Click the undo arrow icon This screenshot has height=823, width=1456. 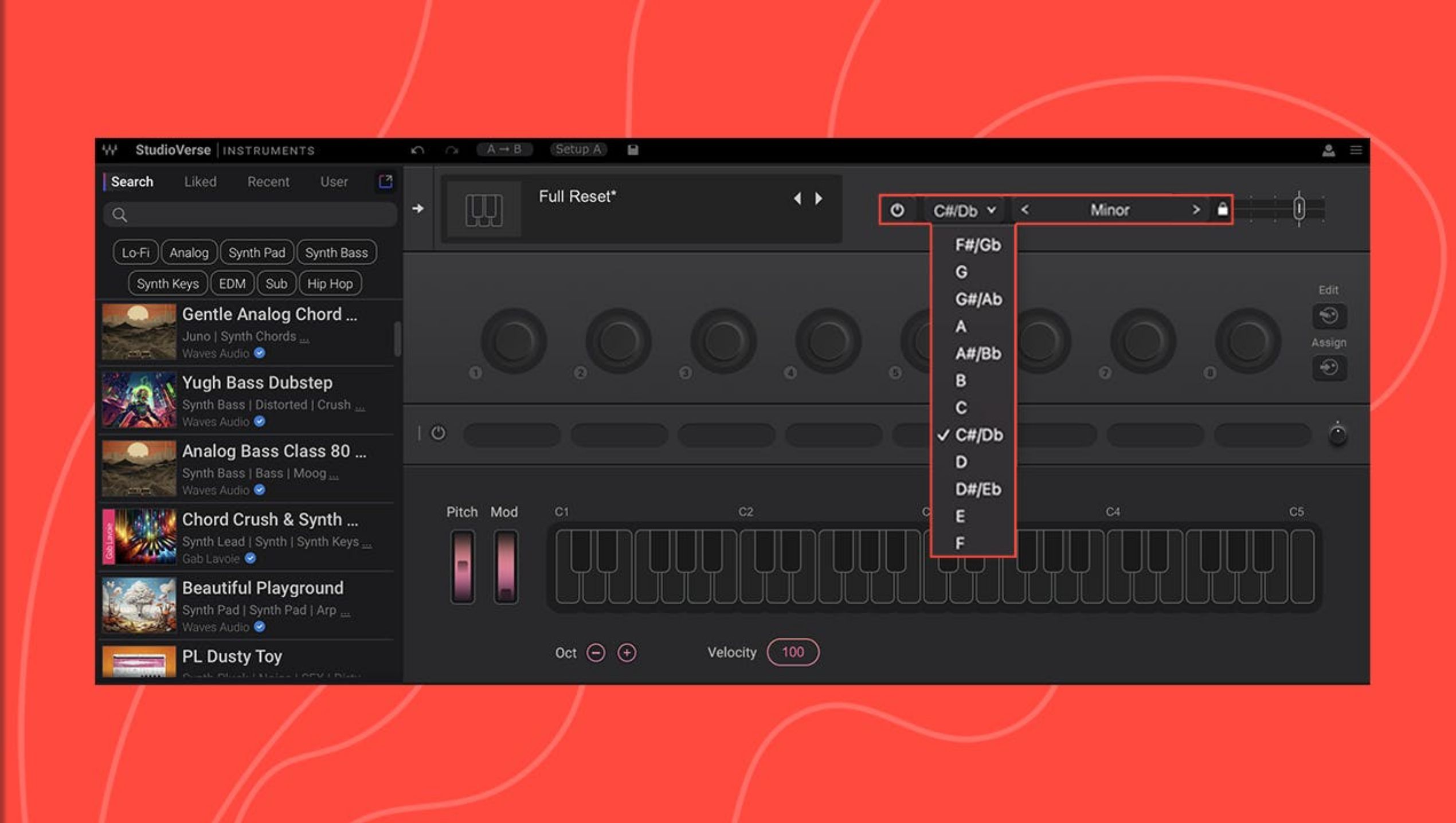click(417, 150)
